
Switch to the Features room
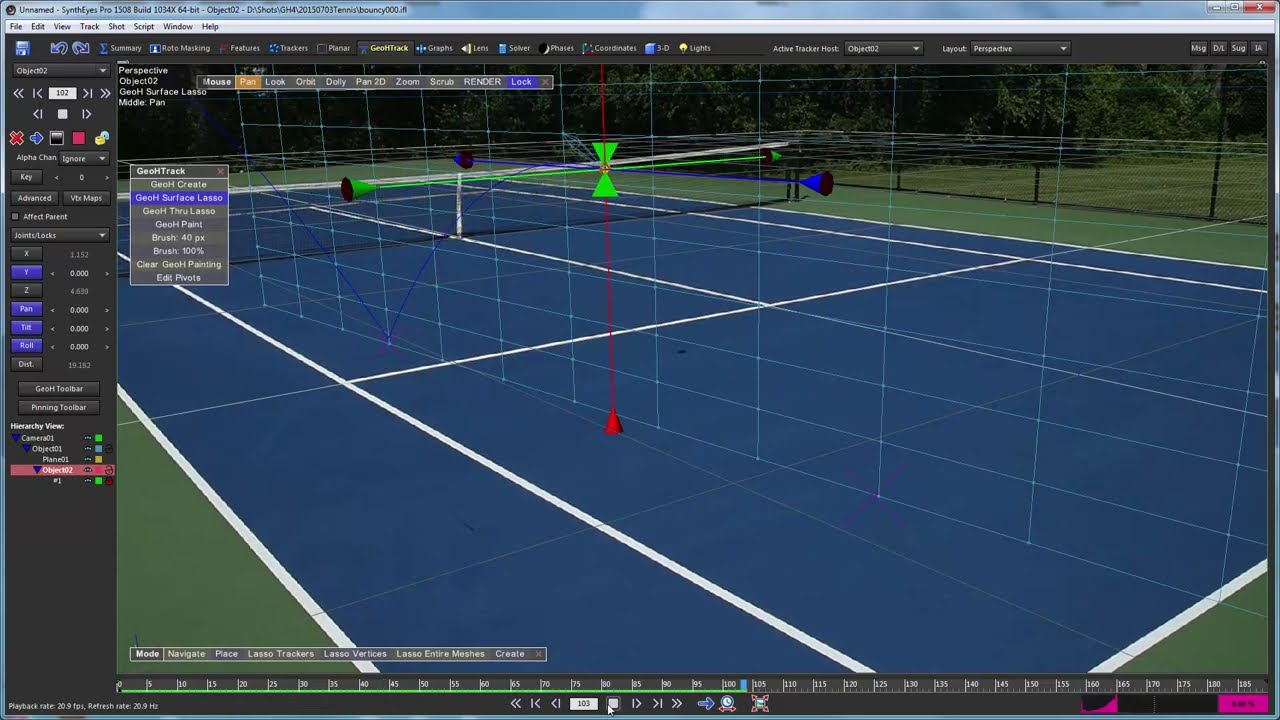[239, 48]
